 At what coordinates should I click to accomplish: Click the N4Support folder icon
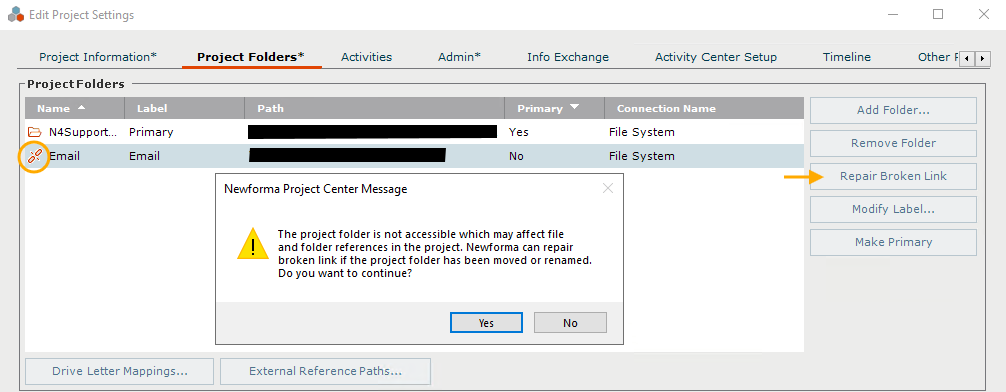(x=35, y=132)
